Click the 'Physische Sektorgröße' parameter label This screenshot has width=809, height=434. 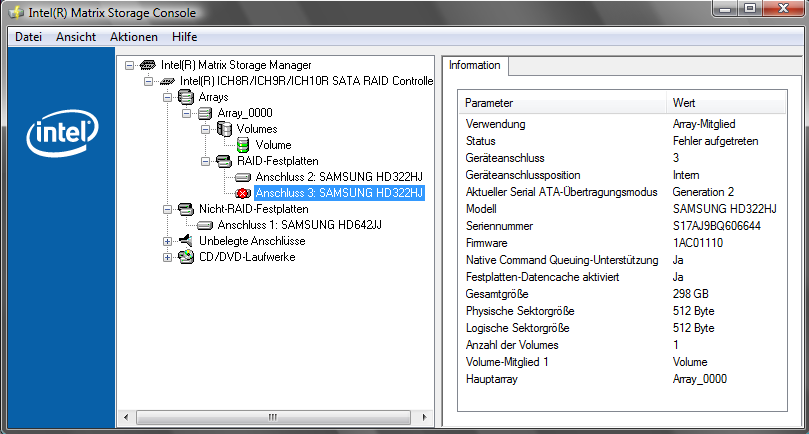(520, 311)
